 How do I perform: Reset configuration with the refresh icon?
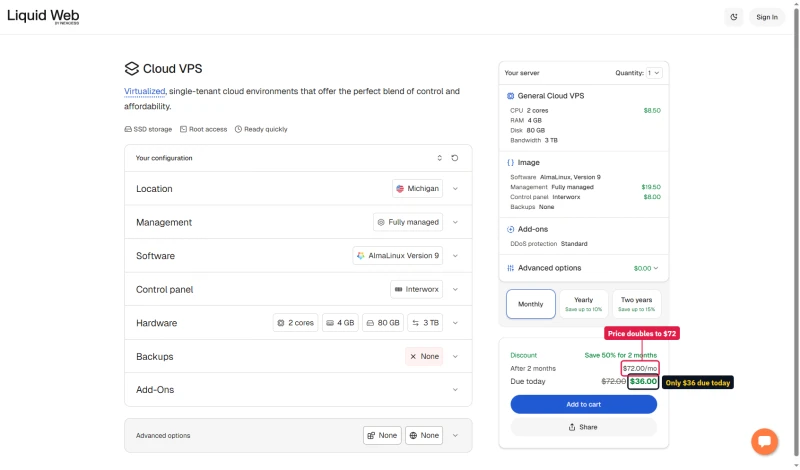(x=455, y=158)
